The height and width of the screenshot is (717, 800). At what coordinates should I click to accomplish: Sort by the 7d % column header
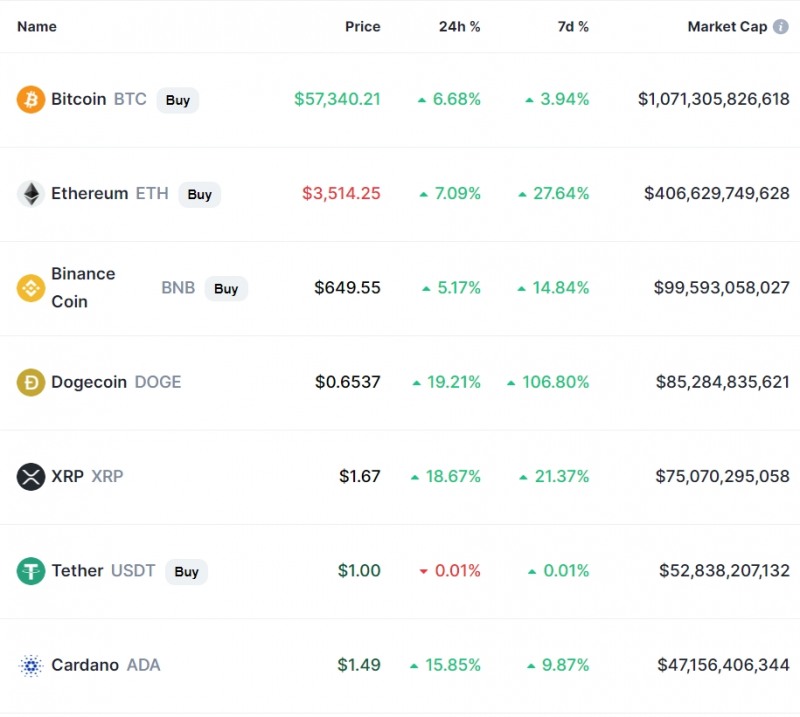coord(573,27)
